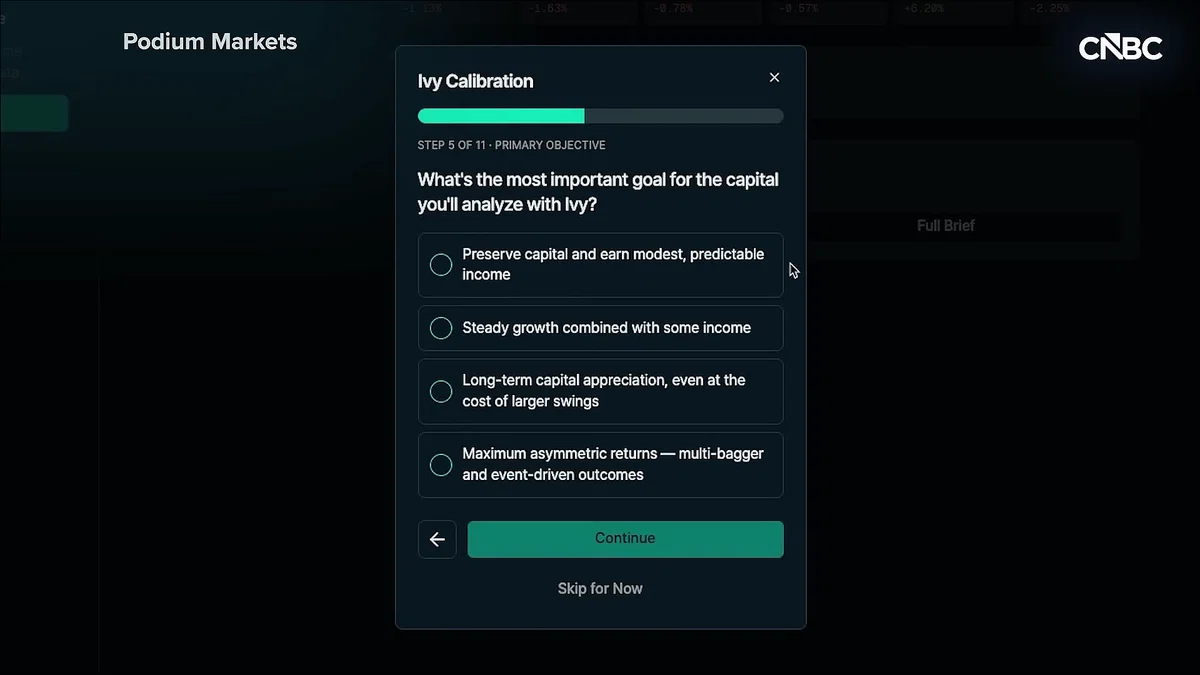Select Long-term capital appreciation option

click(x=600, y=391)
